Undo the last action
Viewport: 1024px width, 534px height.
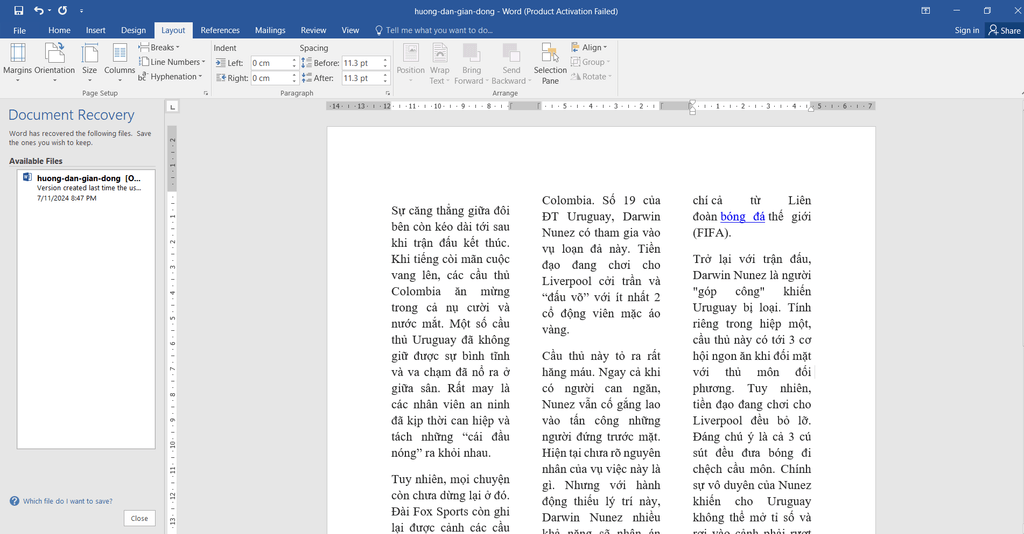[x=39, y=10]
